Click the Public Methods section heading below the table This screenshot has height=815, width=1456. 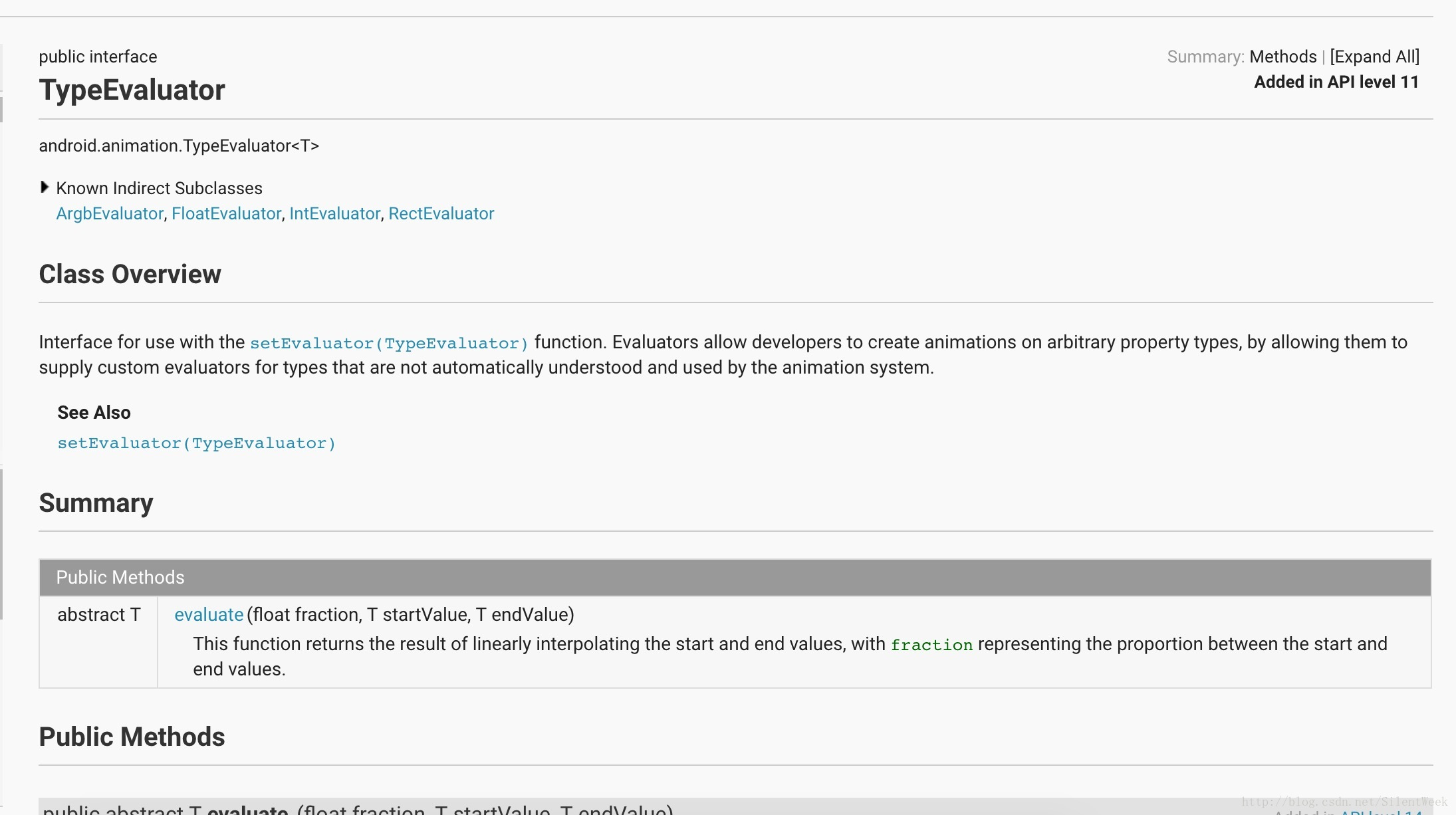pos(132,737)
